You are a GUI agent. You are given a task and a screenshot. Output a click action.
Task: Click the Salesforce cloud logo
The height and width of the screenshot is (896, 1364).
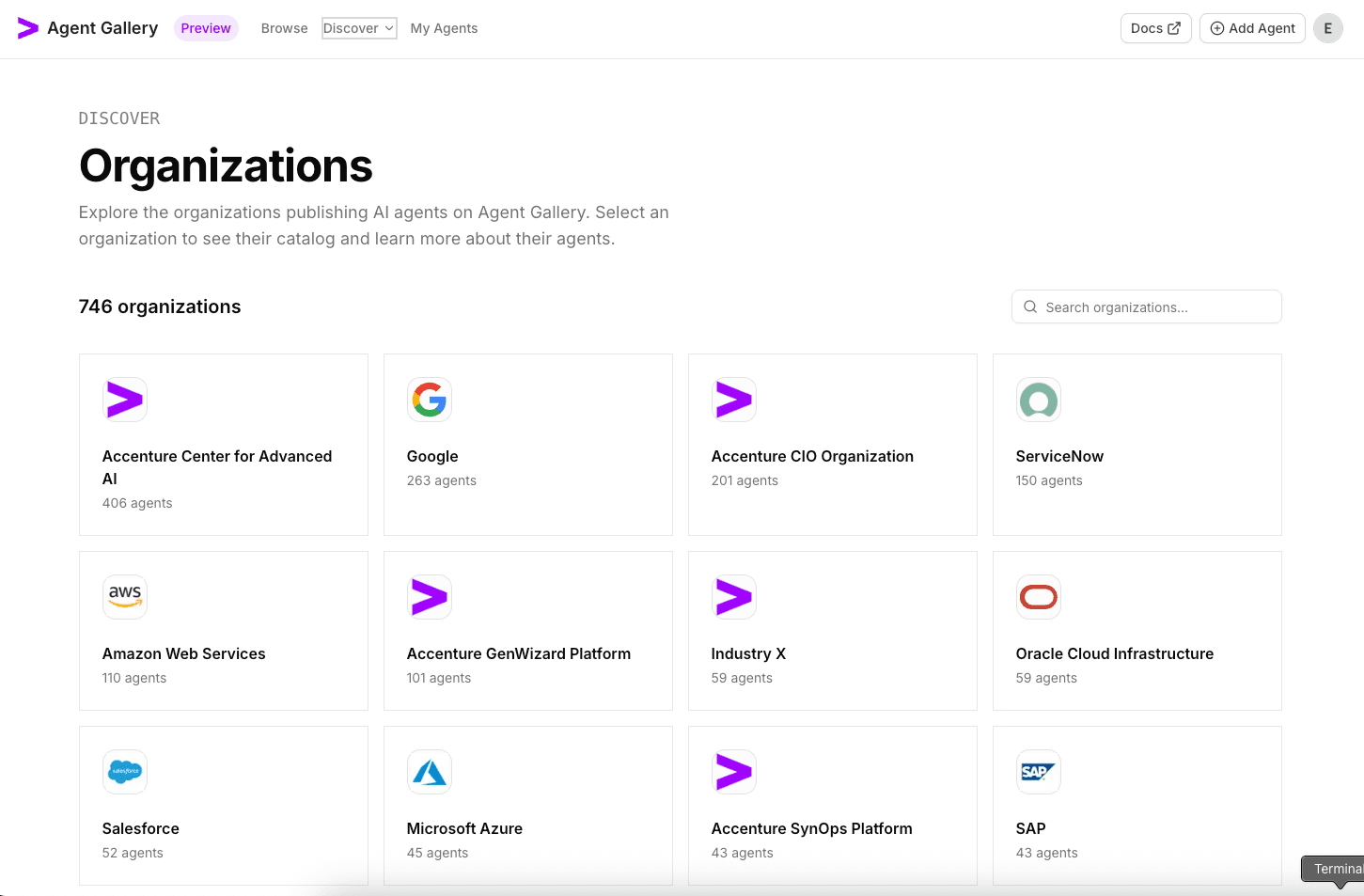point(125,772)
